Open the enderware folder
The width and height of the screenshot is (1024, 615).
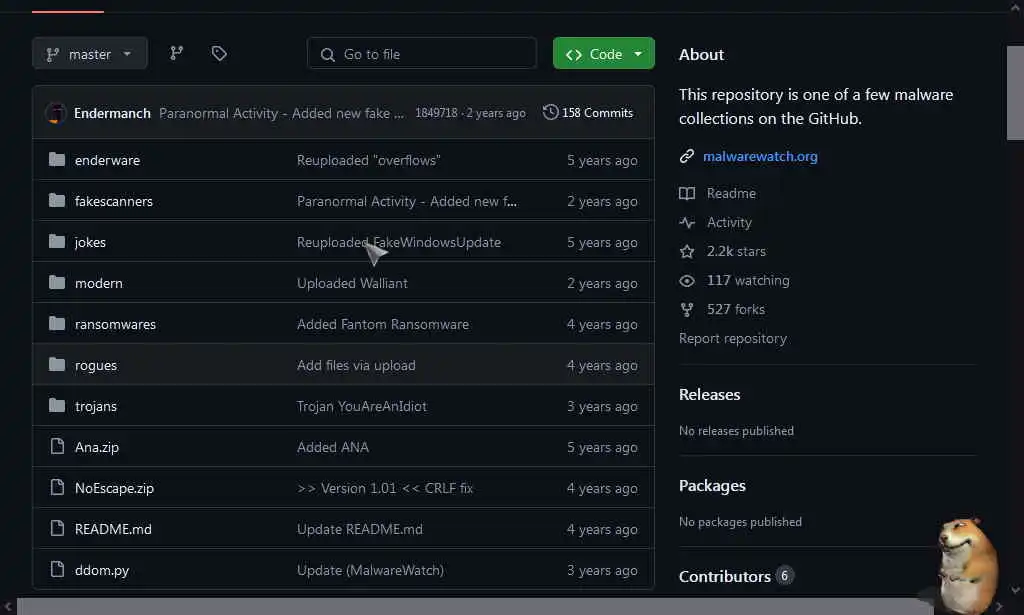107,160
